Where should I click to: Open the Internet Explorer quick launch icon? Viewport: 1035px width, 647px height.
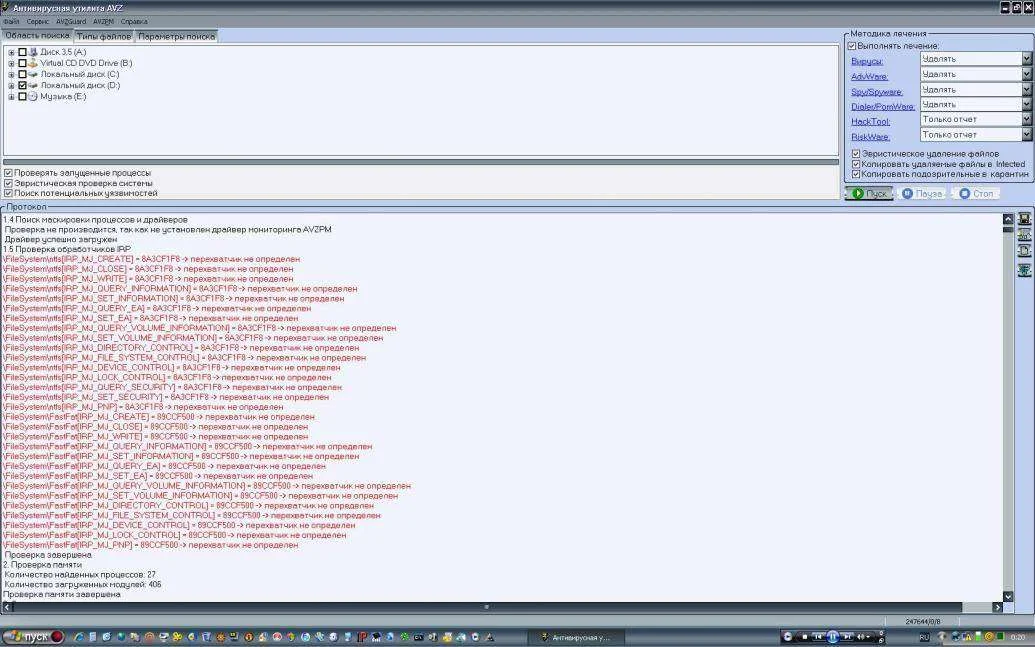[79, 637]
